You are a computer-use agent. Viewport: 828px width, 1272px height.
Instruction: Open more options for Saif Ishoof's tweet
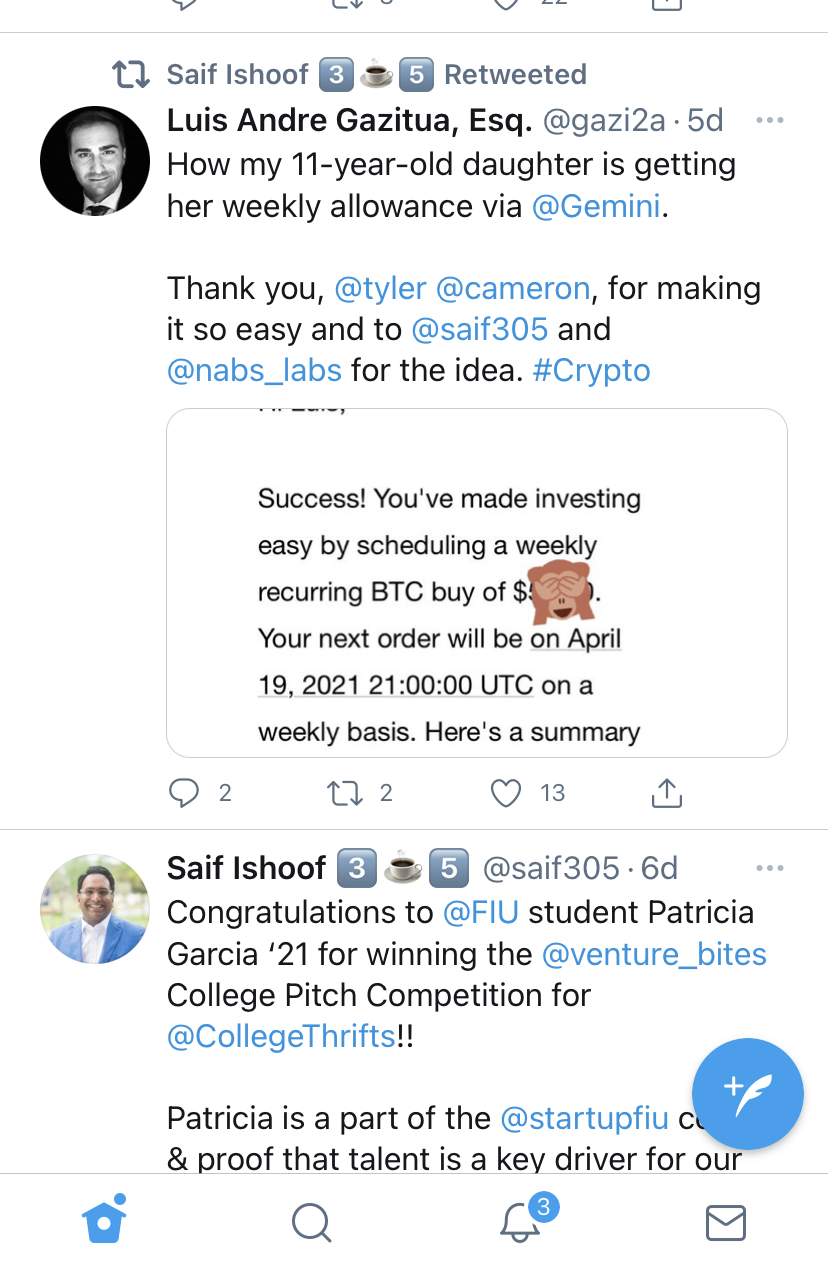[x=769, y=868]
